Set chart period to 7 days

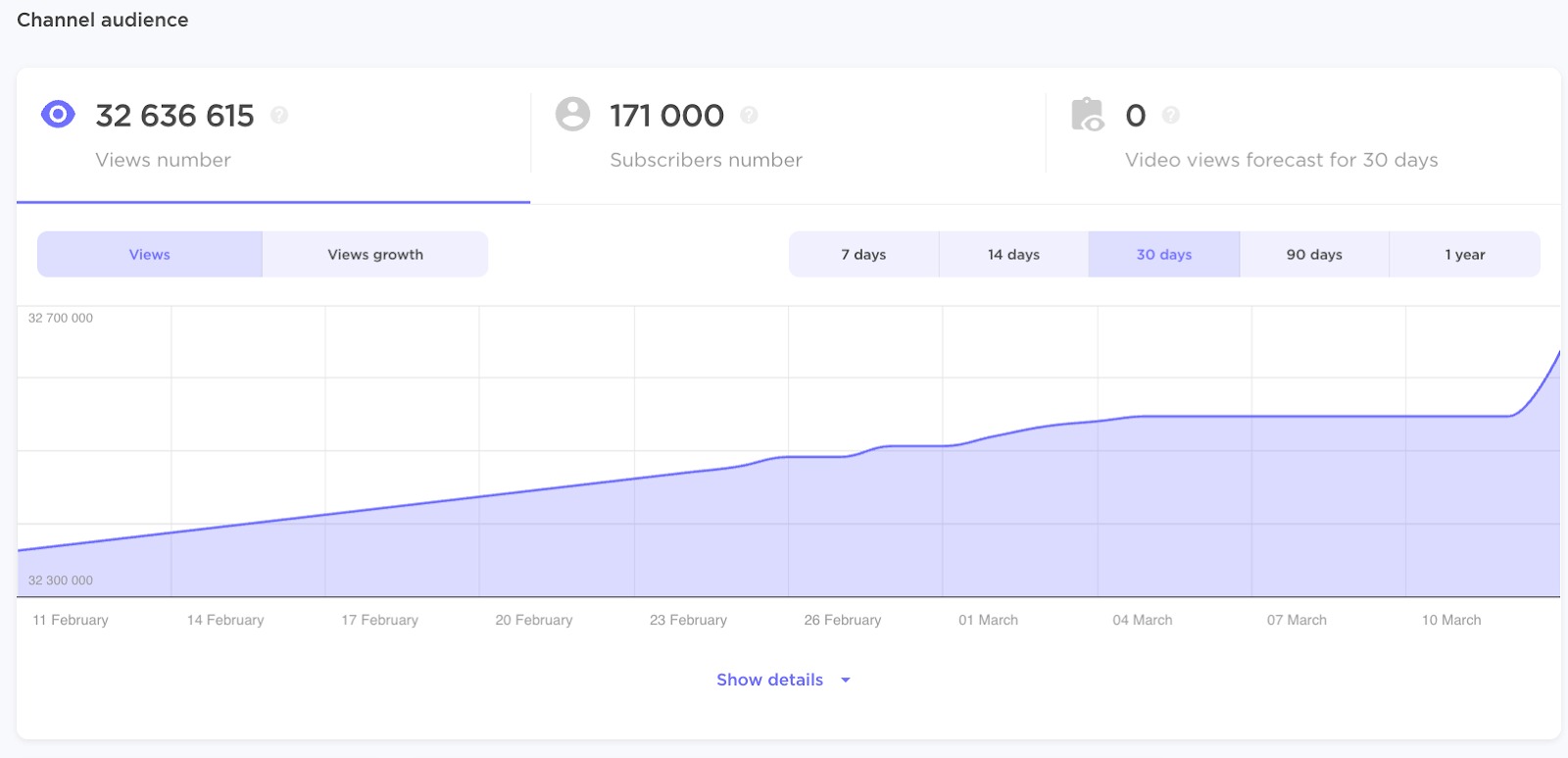[863, 254]
